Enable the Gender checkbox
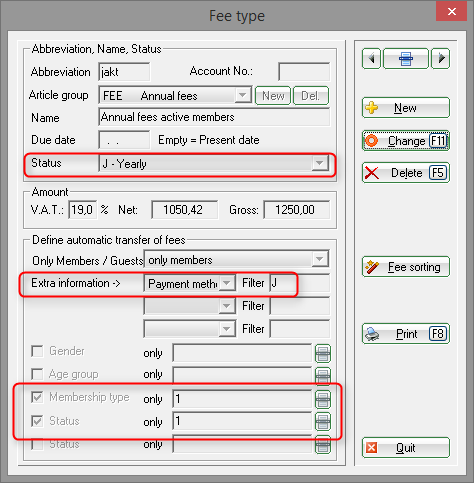Viewport: 474px width, 483px height. point(37,351)
